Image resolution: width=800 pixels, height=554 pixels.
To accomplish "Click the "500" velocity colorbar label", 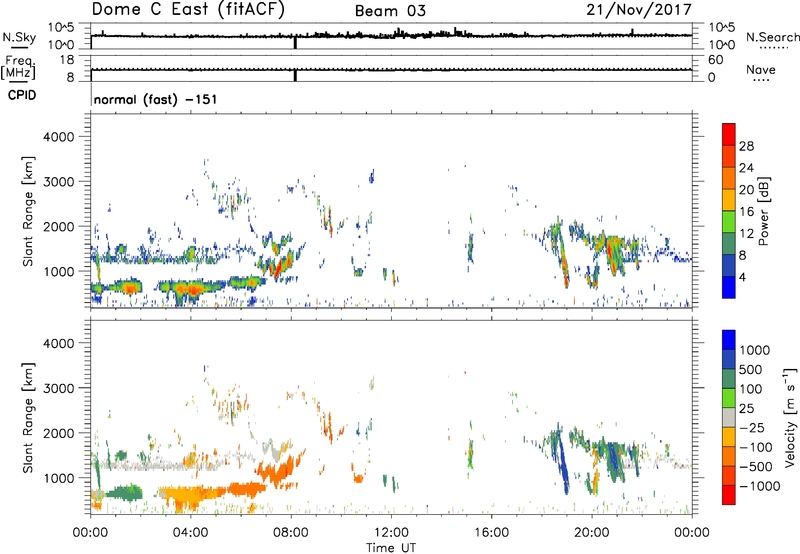I will tap(751, 369).
